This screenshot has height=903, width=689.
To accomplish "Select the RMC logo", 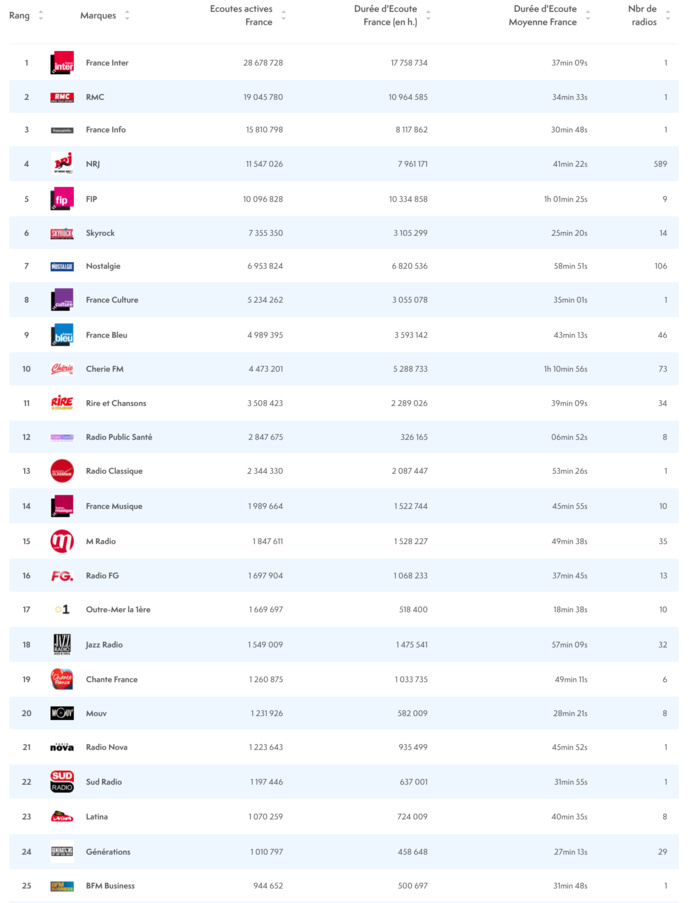I will coord(61,96).
